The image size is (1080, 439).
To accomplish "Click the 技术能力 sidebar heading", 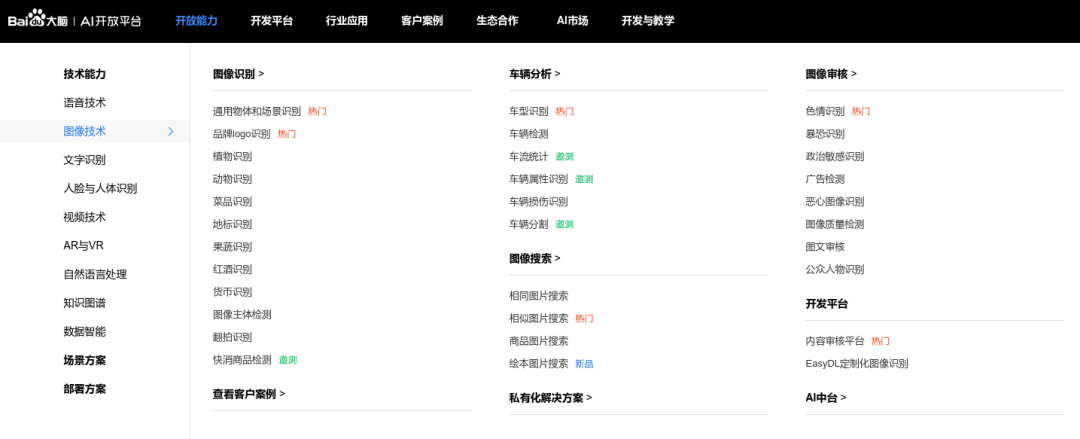I will tap(85, 74).
